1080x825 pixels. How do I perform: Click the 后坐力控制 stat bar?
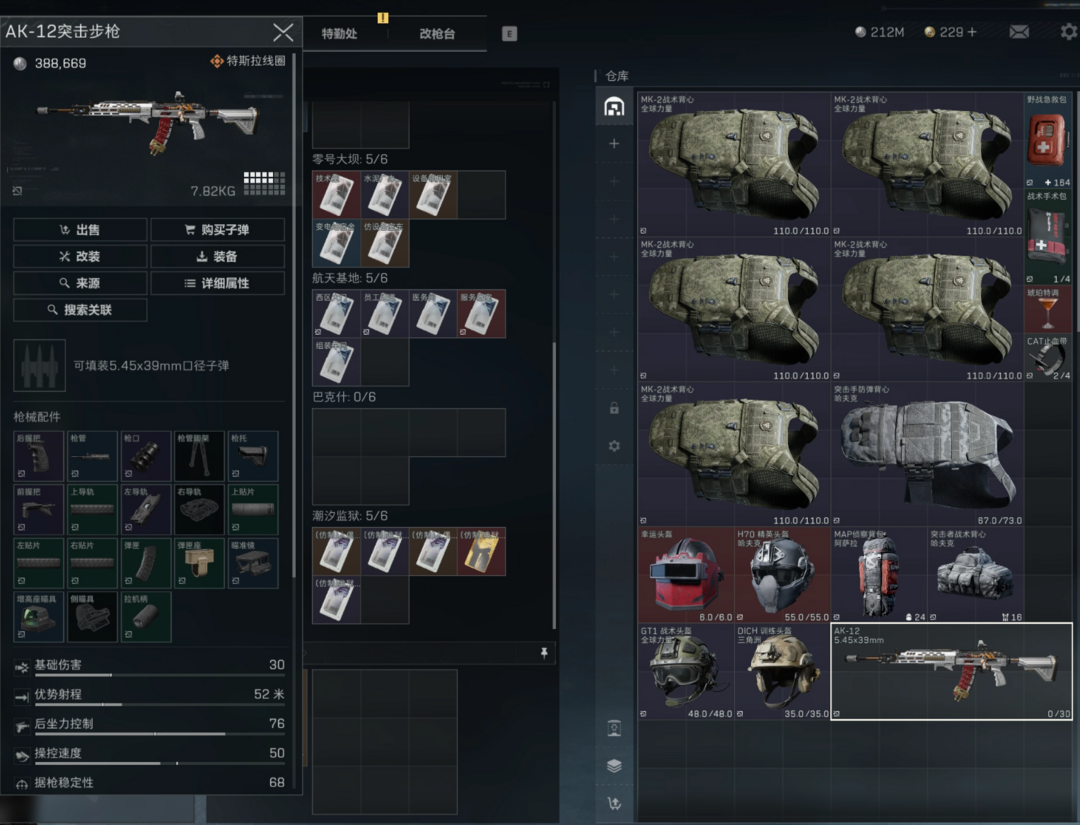tap(150, 735)
